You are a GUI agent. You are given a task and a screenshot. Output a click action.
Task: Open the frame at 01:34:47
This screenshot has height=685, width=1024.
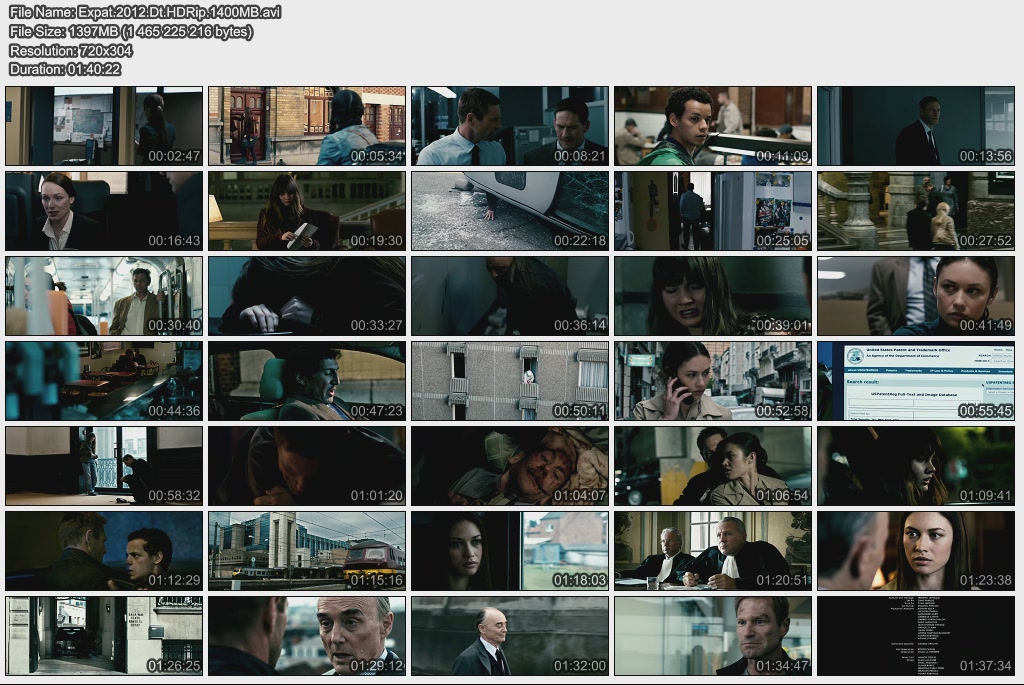pyautogui.click(x=713, y=636)
